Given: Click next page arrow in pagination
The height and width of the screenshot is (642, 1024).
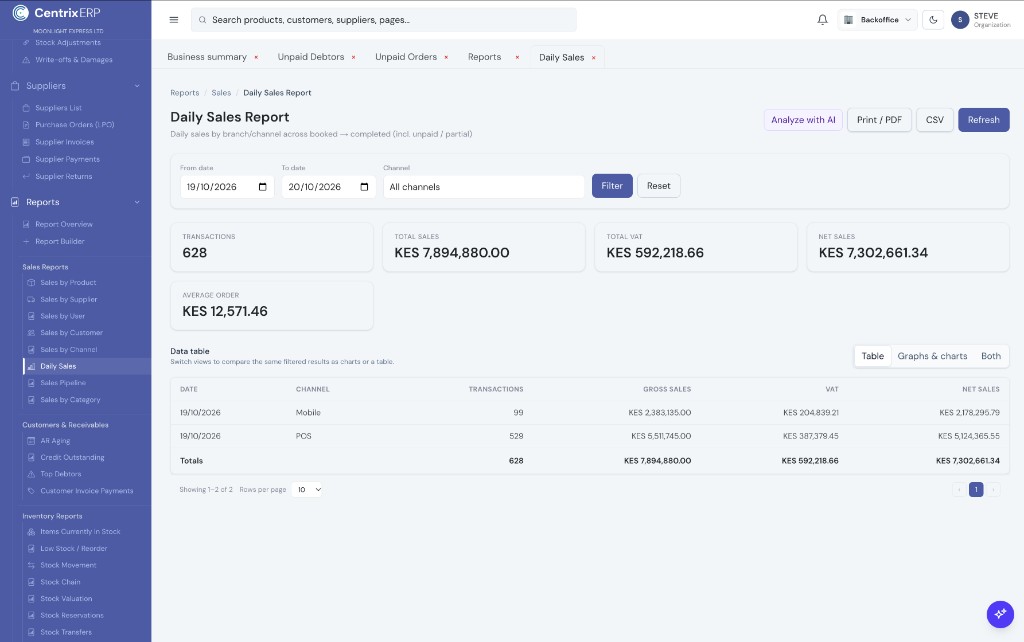Looking at the screenshot, I should click(x=993, y=489).
